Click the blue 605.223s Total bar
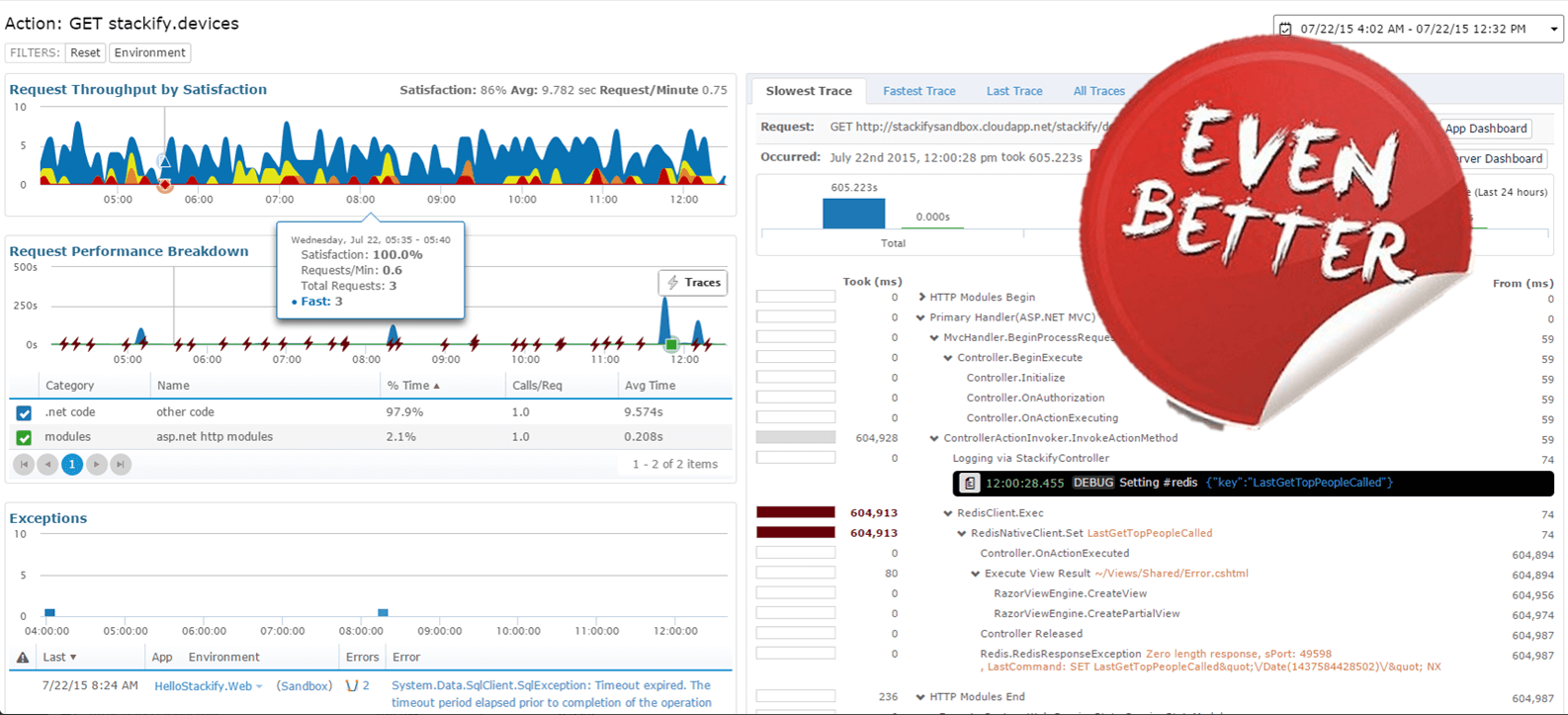 854,214
